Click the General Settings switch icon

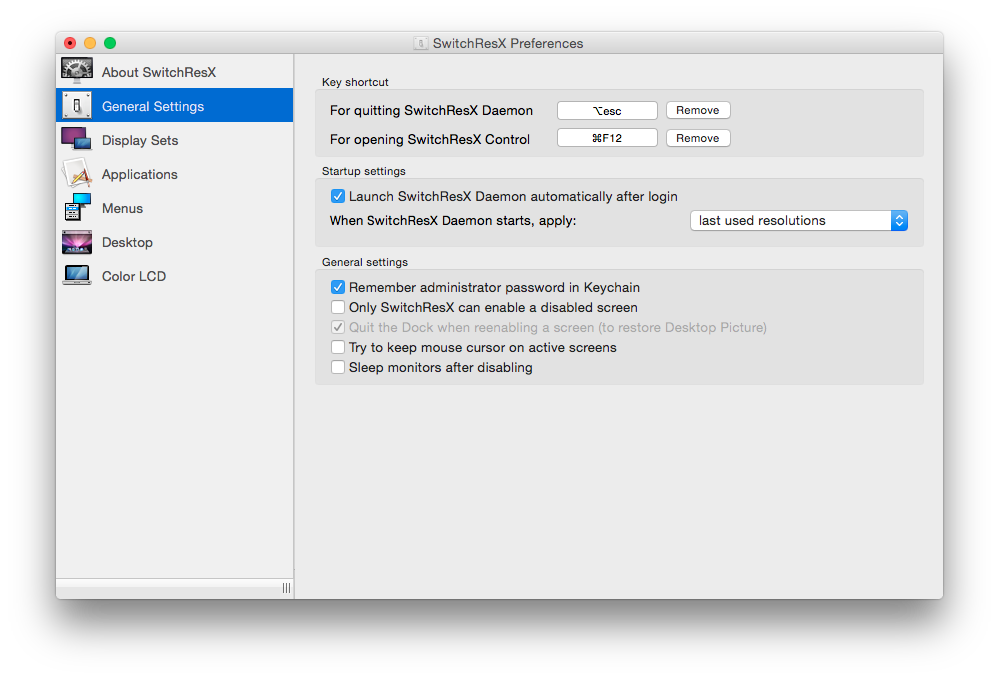pyautogui.click(x=77, y=106)
